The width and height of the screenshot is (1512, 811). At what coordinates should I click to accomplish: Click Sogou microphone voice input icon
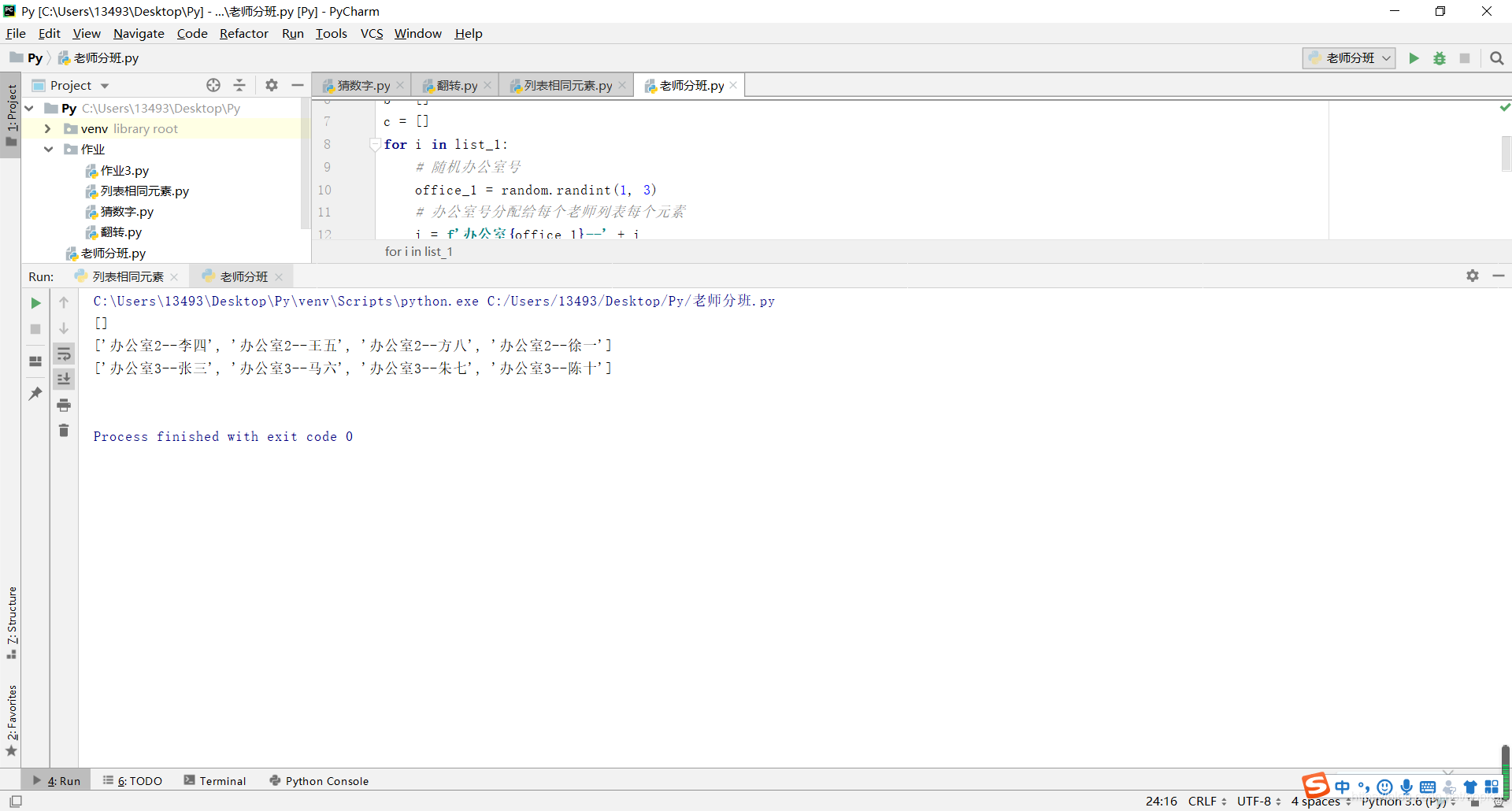click(x=1406, y=787)
